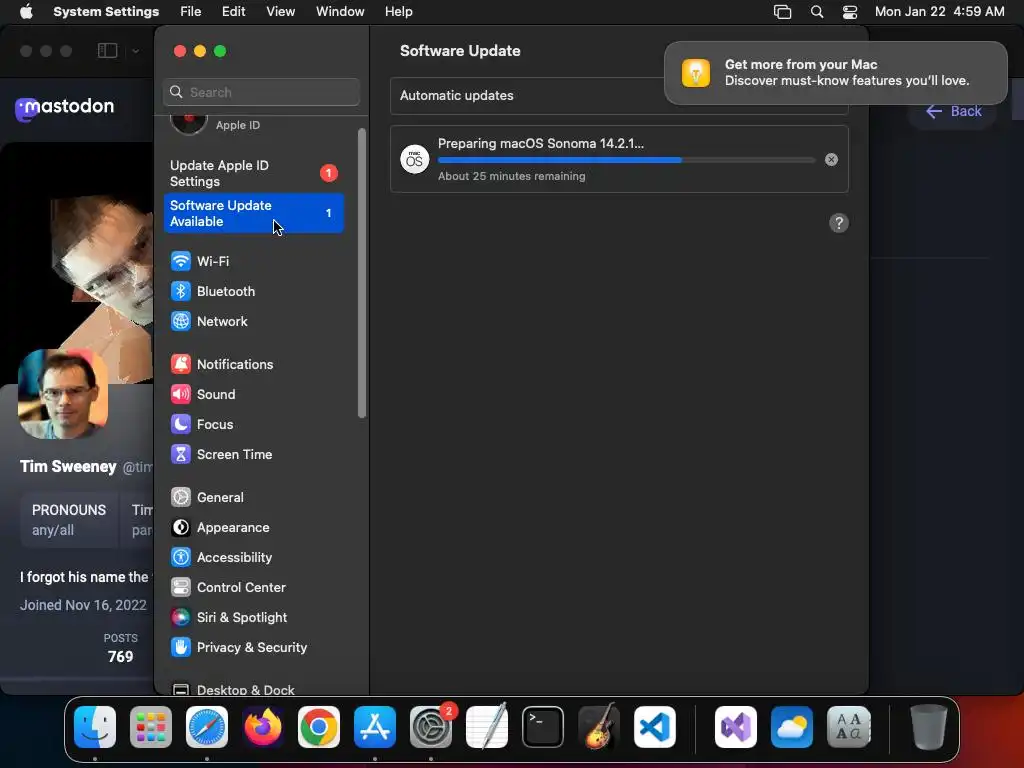Click the Tips lightbulb notification icon

696,72
